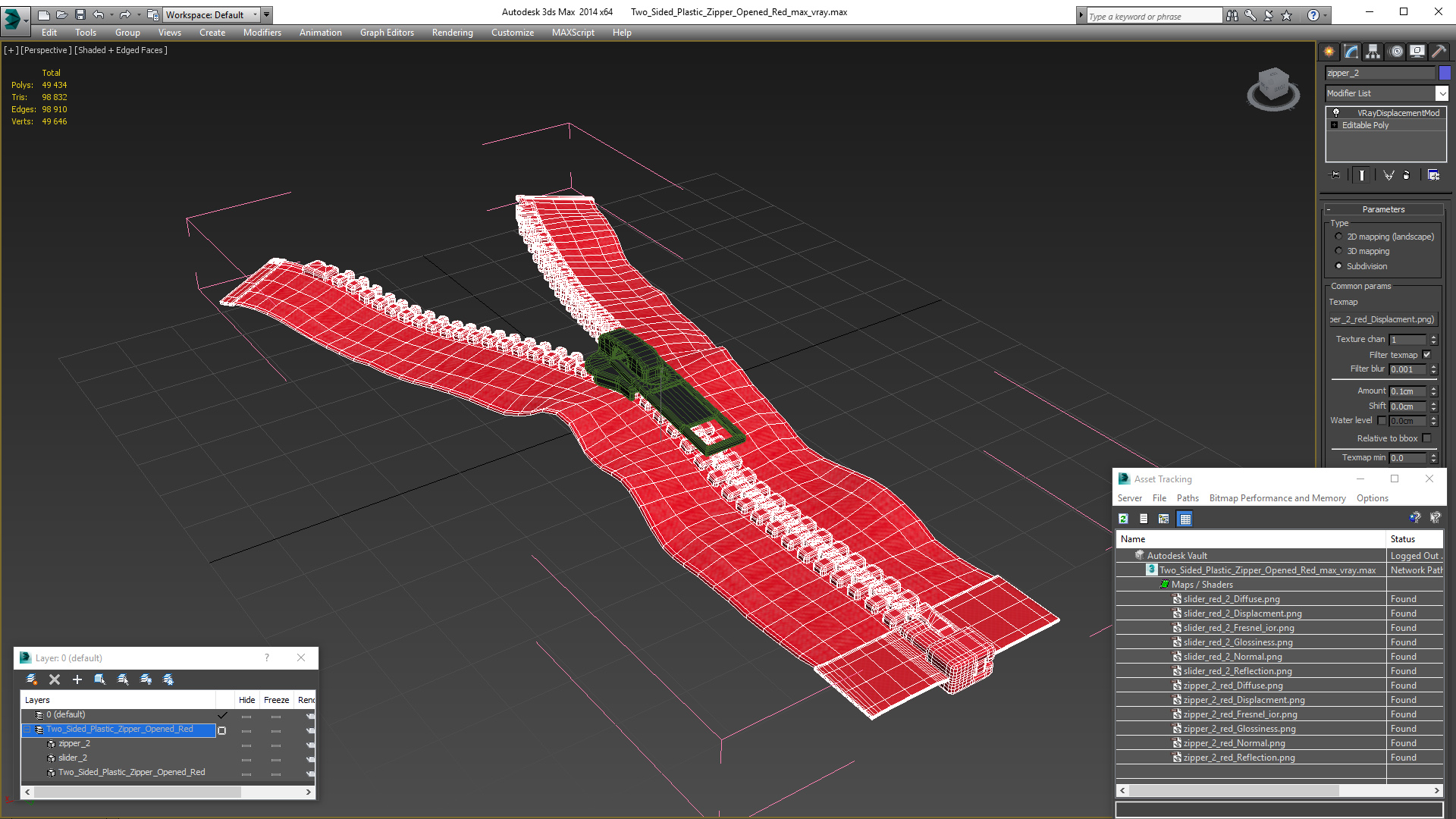Viewport: 1456px width, 819px height.
Task: Open the Rendering menu
Action: [452, 33]
